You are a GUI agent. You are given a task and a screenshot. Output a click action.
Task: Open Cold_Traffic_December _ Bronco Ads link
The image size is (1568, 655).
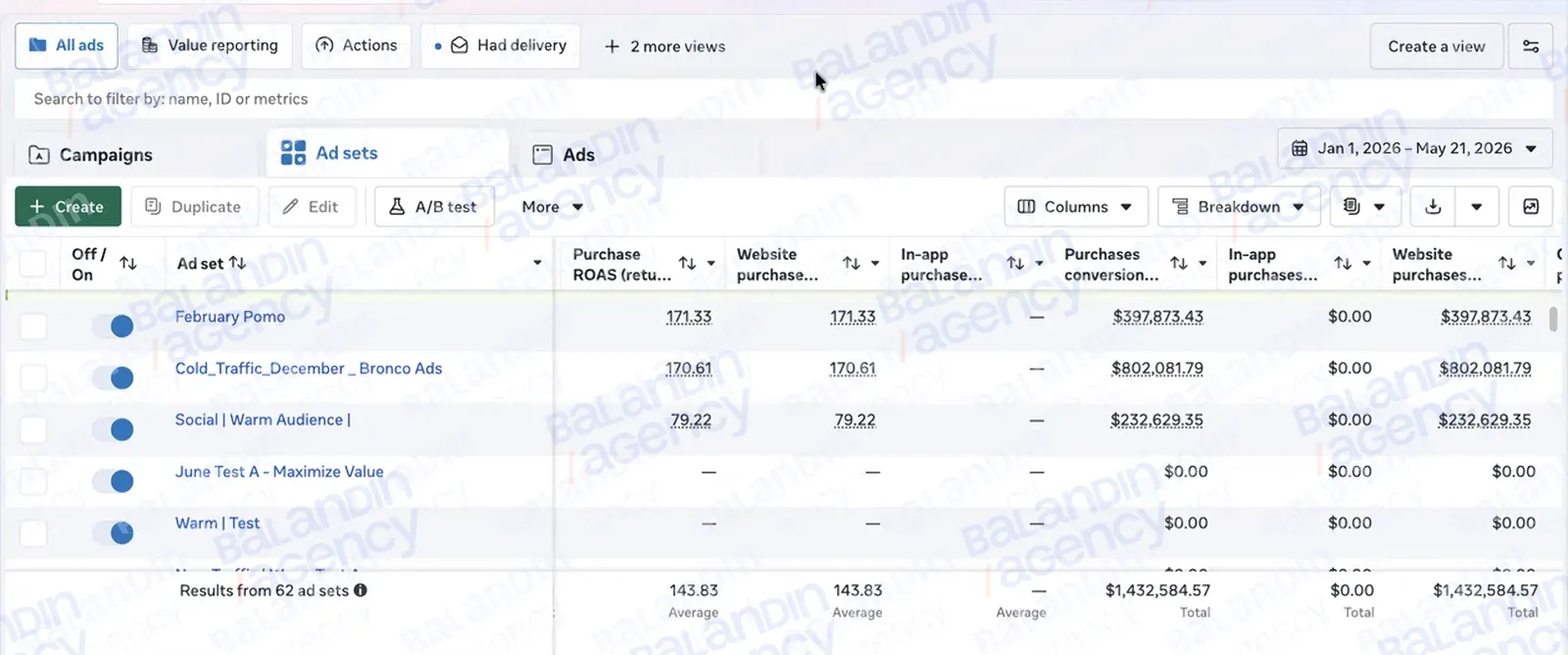pos(309,369)
